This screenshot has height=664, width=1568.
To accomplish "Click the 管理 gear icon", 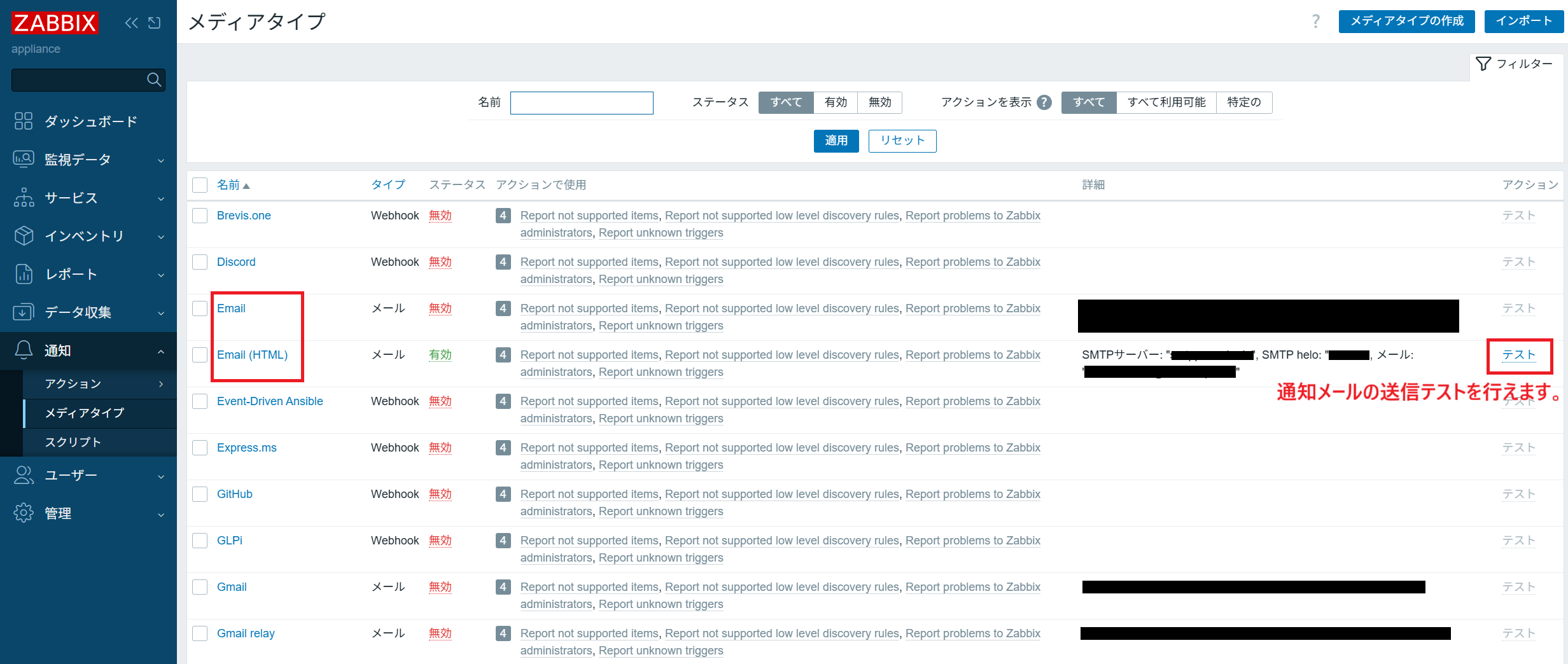I will [24, 513].
